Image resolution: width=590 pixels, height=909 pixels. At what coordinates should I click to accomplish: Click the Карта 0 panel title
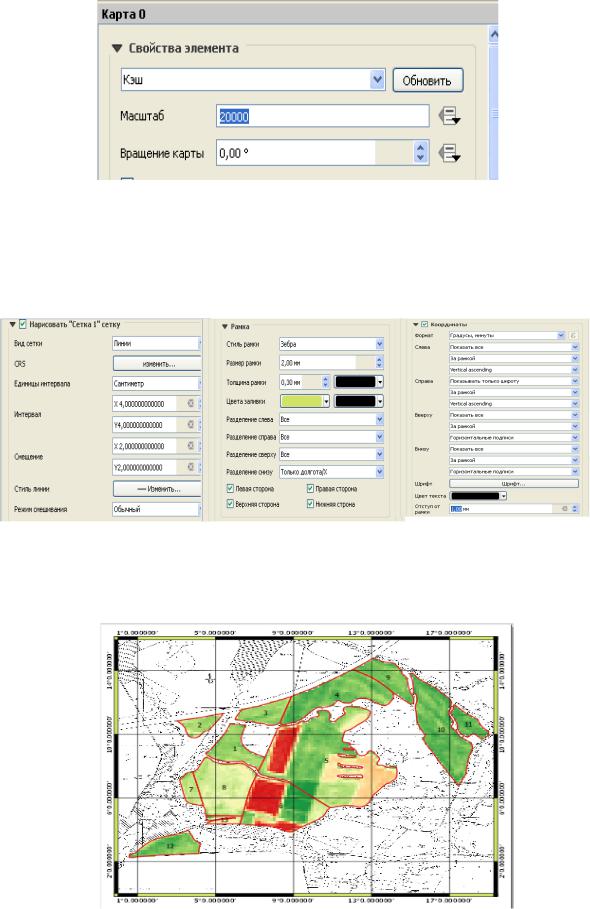pyautogui.click(x=123, y=14)
